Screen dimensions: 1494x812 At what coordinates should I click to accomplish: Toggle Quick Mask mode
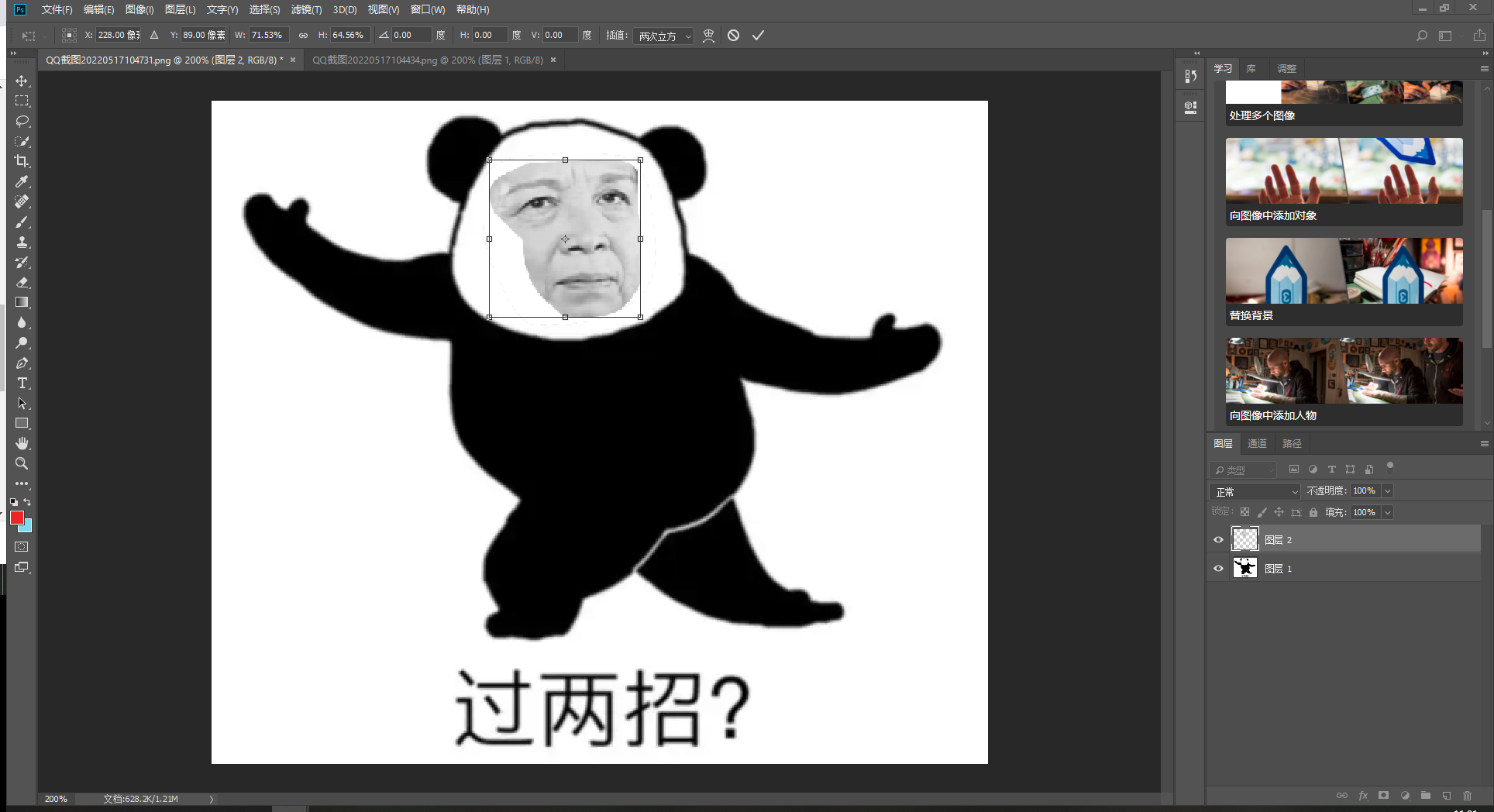[22, 547]
